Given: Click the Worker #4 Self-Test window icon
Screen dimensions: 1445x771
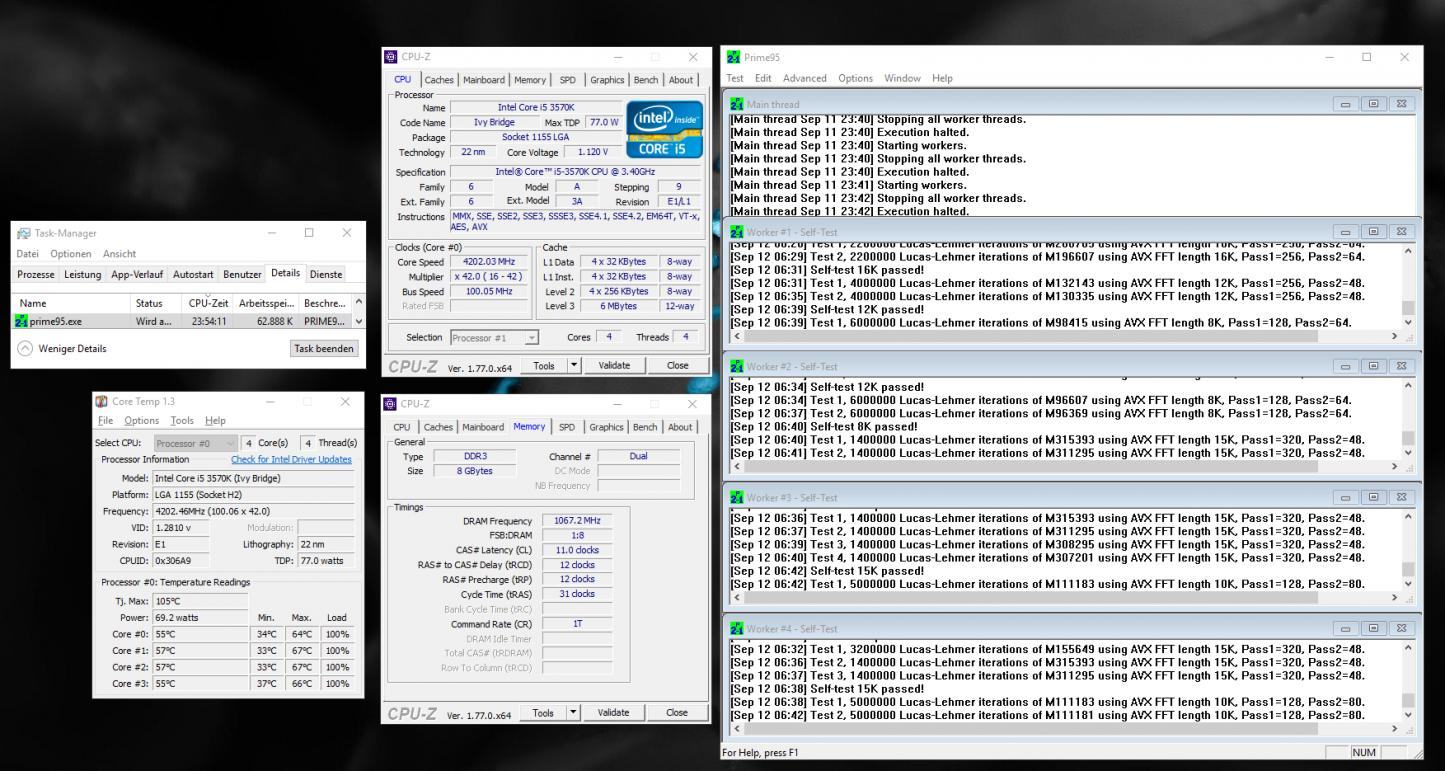Looking at the screenshot, I should [x=738, y=629].
